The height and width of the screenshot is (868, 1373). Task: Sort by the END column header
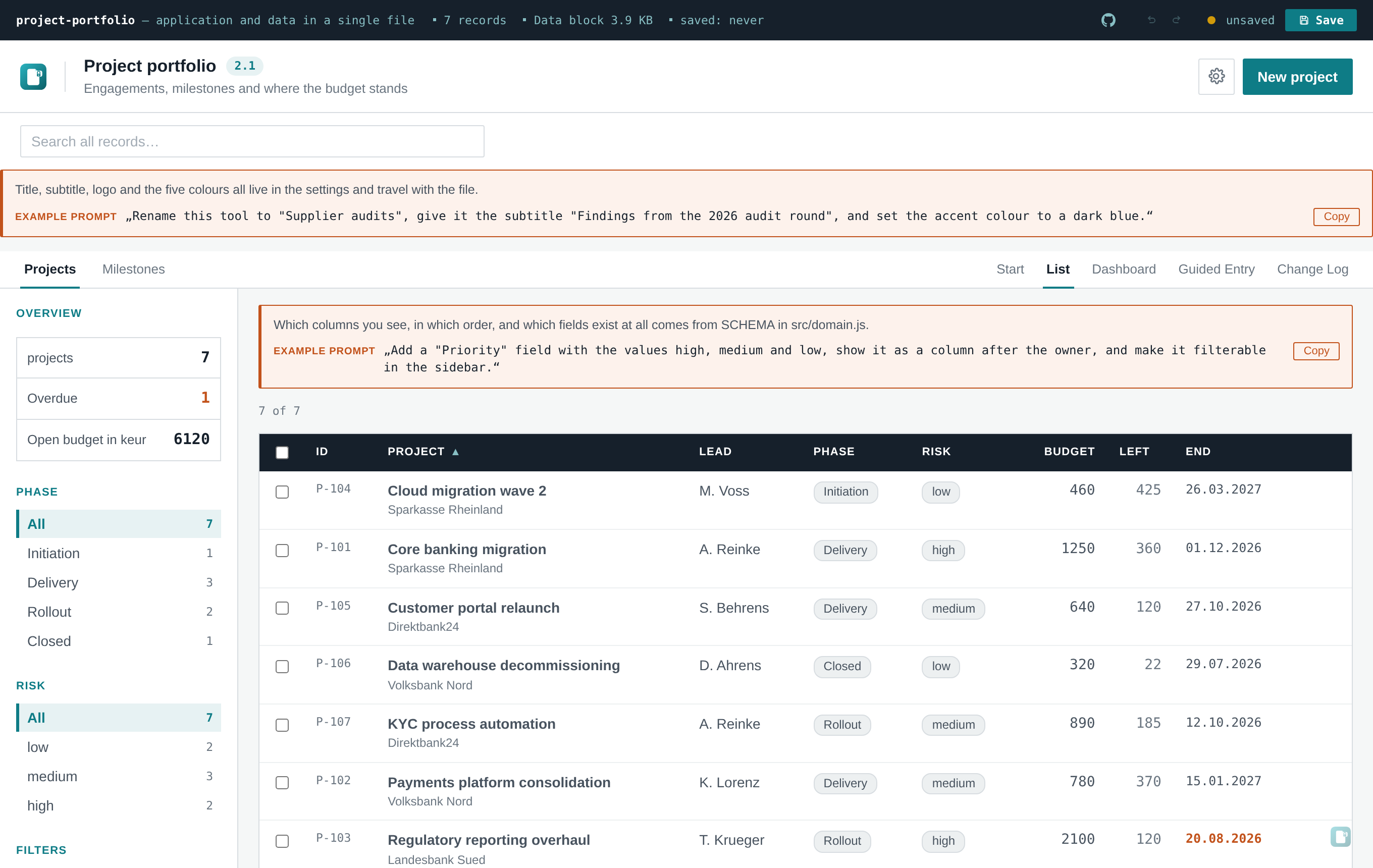point(1198,451)
